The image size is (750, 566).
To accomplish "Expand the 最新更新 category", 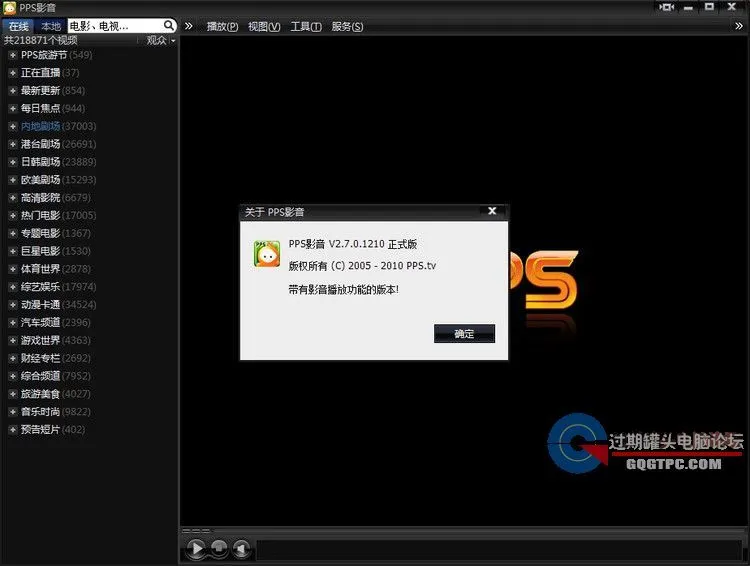I will pos(13,90).
